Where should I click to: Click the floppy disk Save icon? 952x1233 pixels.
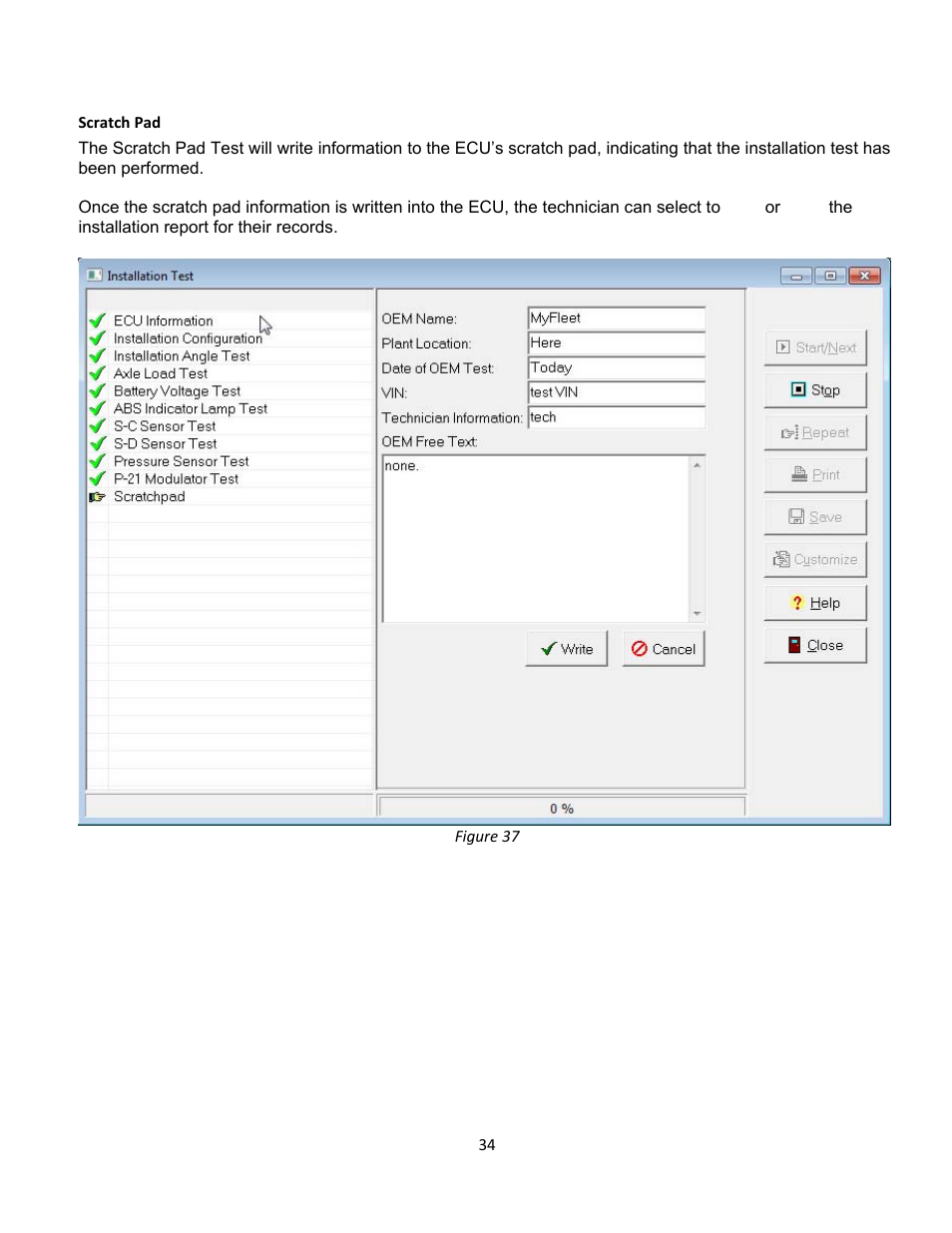(x=796, y=516)
